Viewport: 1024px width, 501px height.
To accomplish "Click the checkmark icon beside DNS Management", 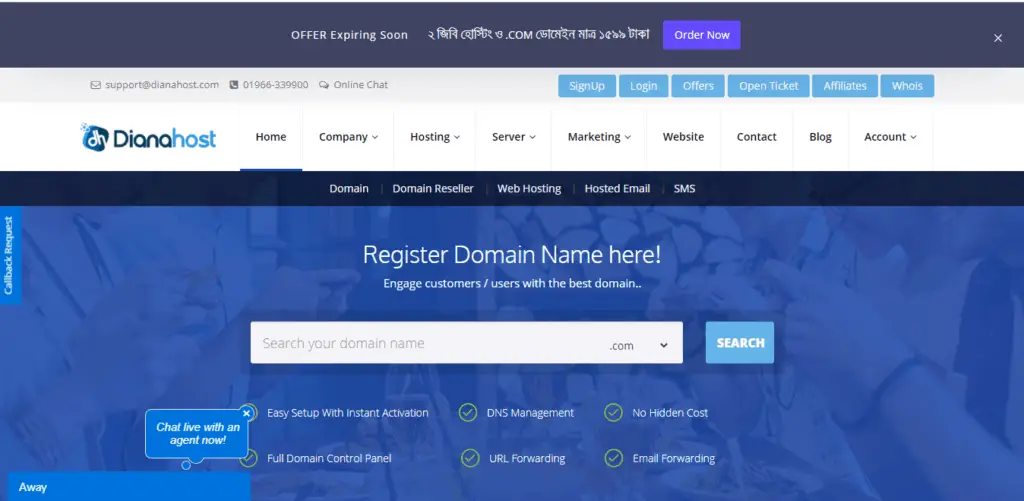I will point(468,413).
